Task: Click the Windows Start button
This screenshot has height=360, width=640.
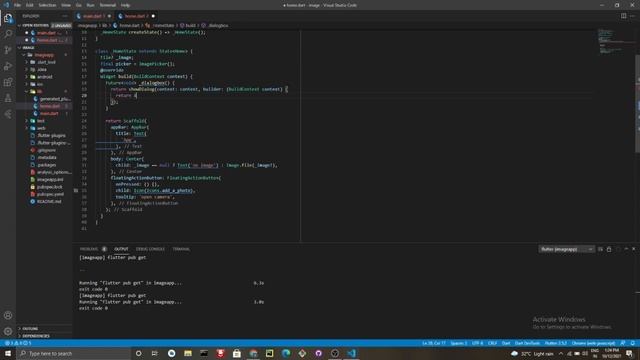Action: [8, 353]
